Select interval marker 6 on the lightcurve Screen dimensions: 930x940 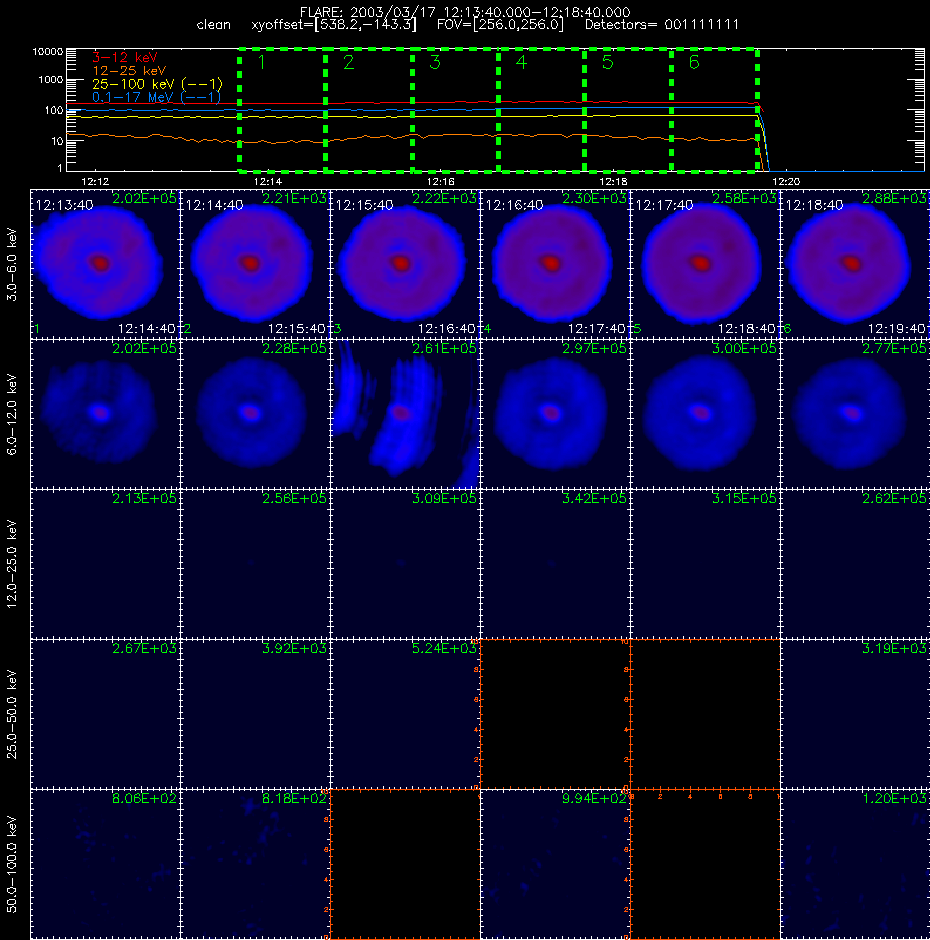pos(694,62)
